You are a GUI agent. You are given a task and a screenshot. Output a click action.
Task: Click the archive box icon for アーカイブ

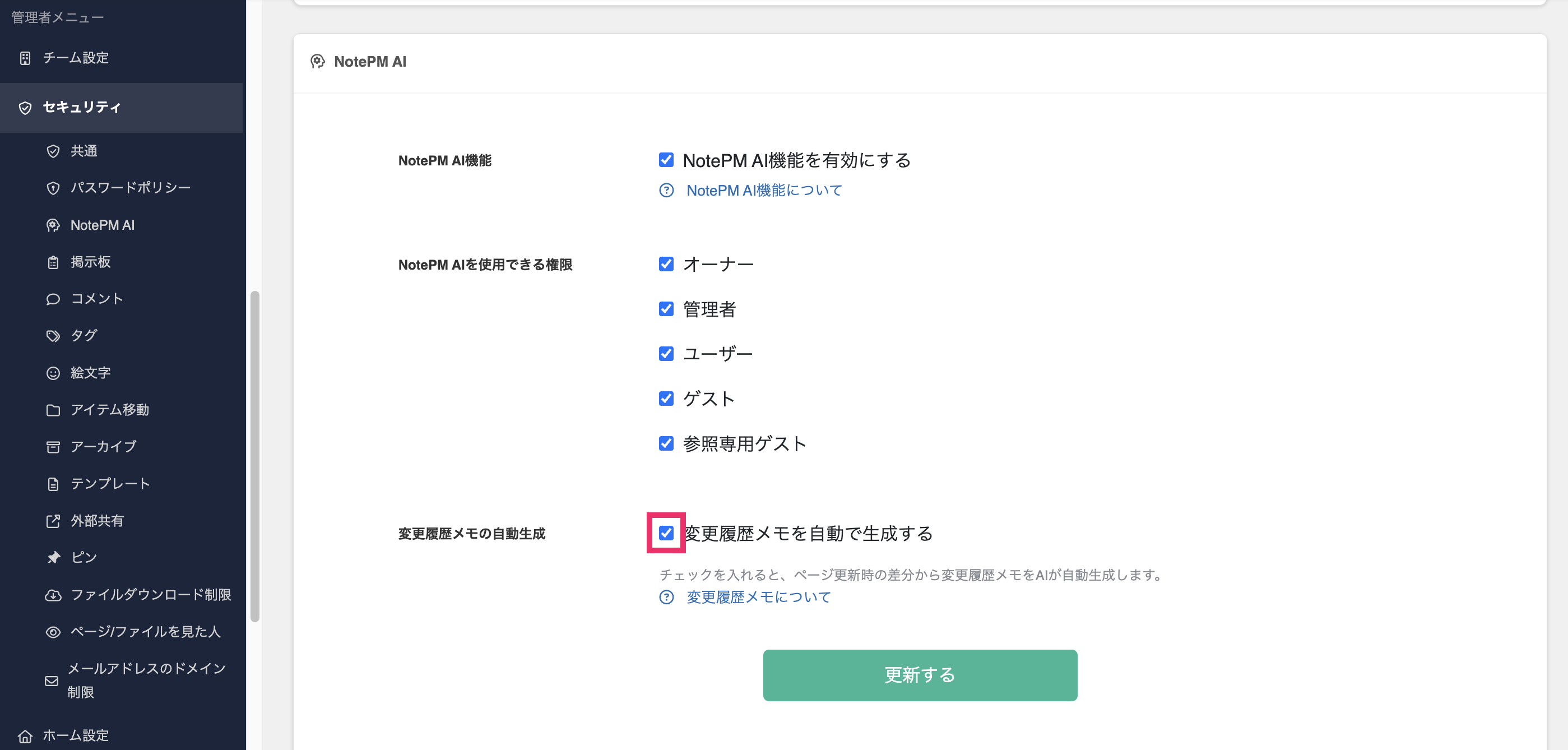[x=54, y=446]
